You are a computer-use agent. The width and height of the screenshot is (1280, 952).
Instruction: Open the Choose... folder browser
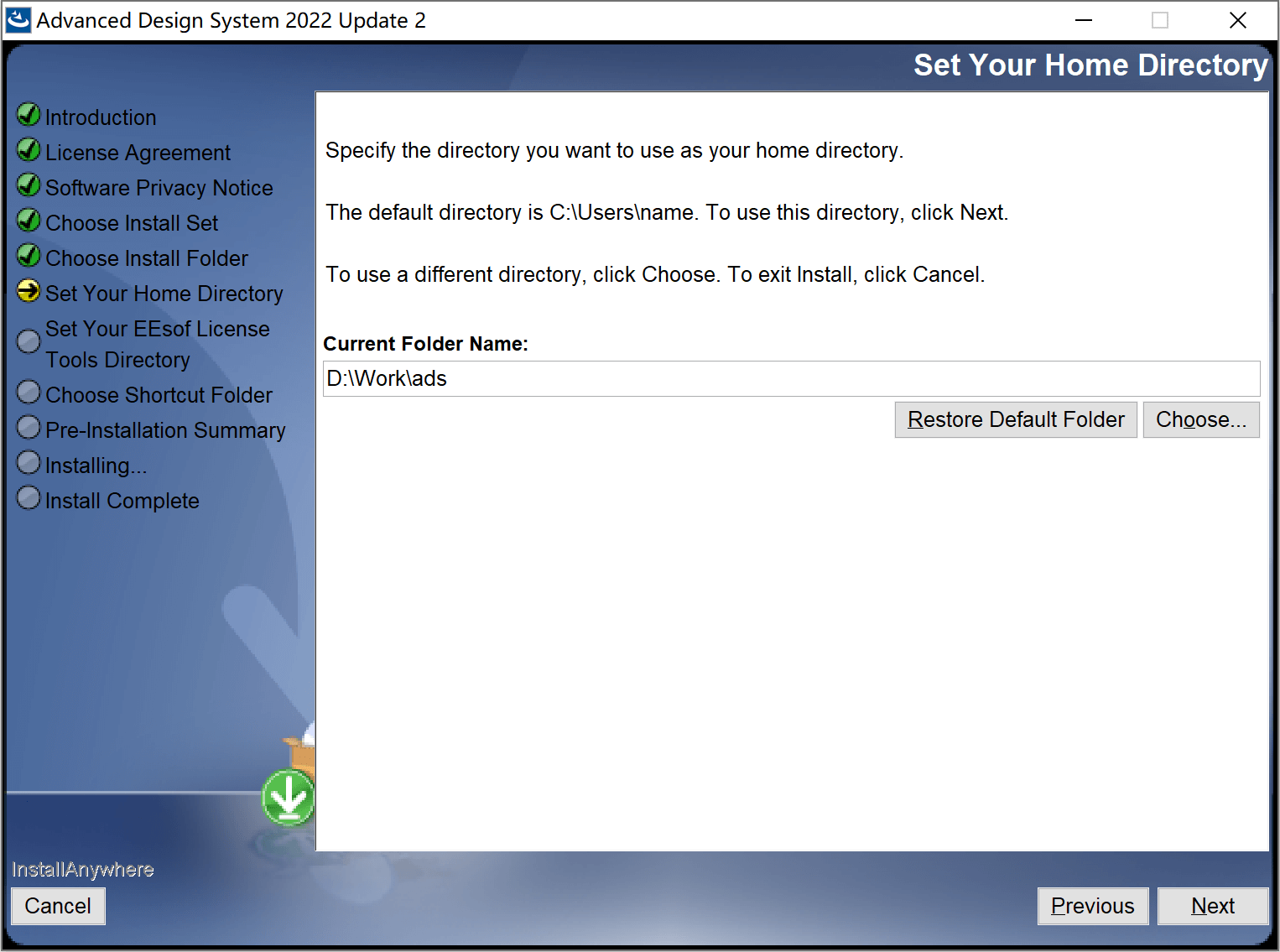(1201, 419)
